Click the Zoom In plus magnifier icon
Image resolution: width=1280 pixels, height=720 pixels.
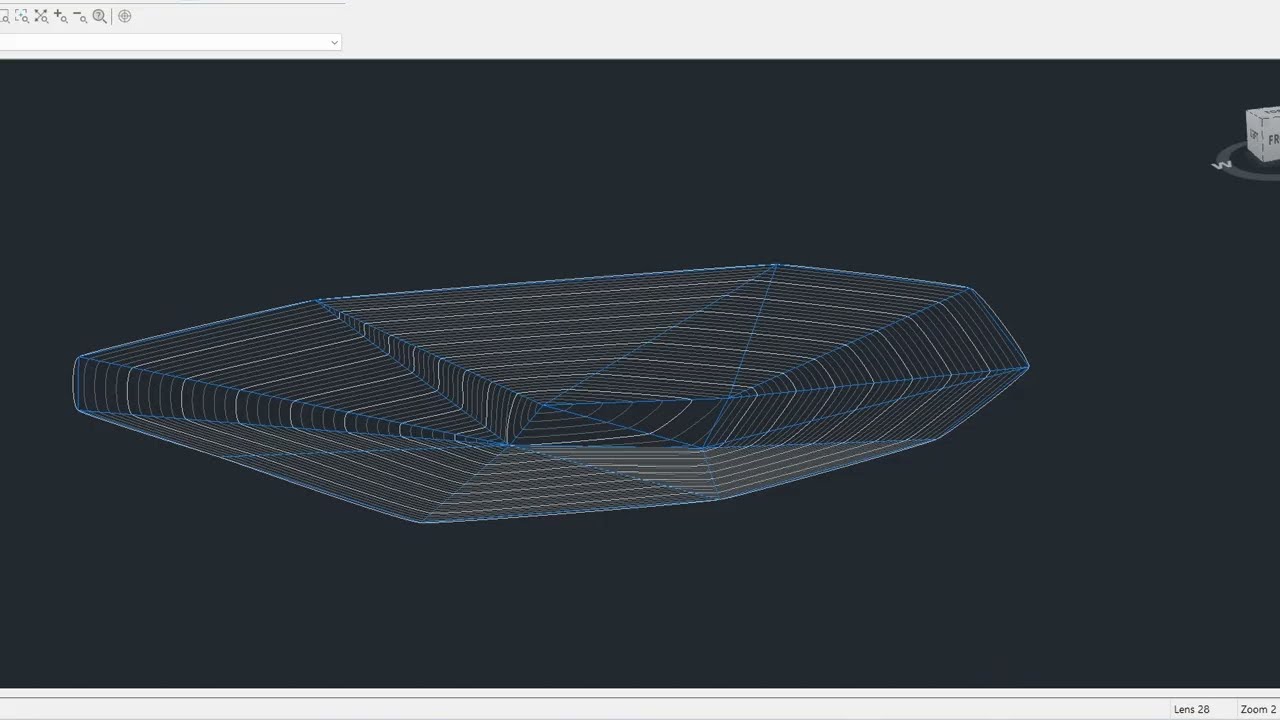[x=60, y=16]
